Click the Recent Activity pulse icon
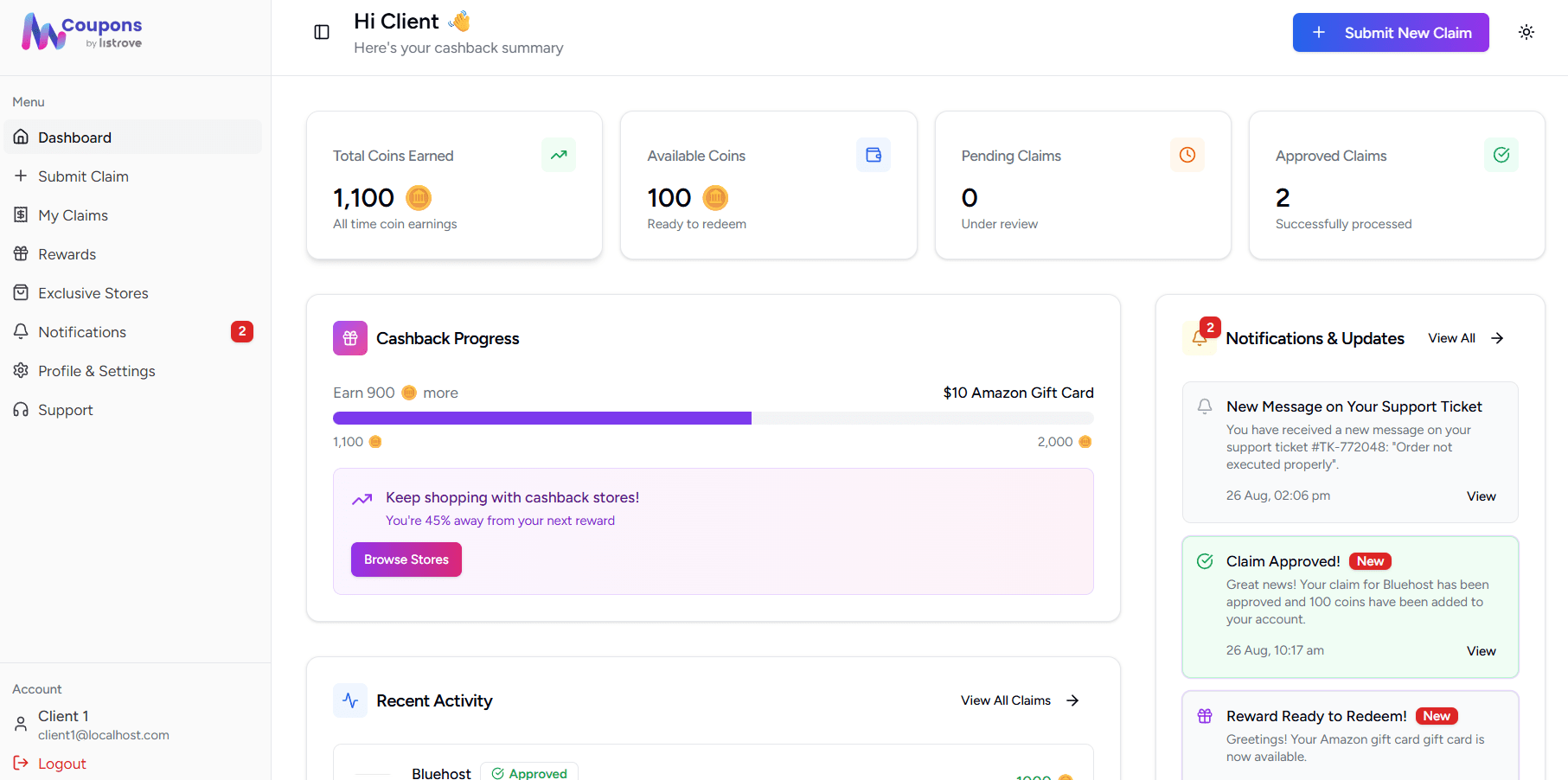 [x=350, y=700]
